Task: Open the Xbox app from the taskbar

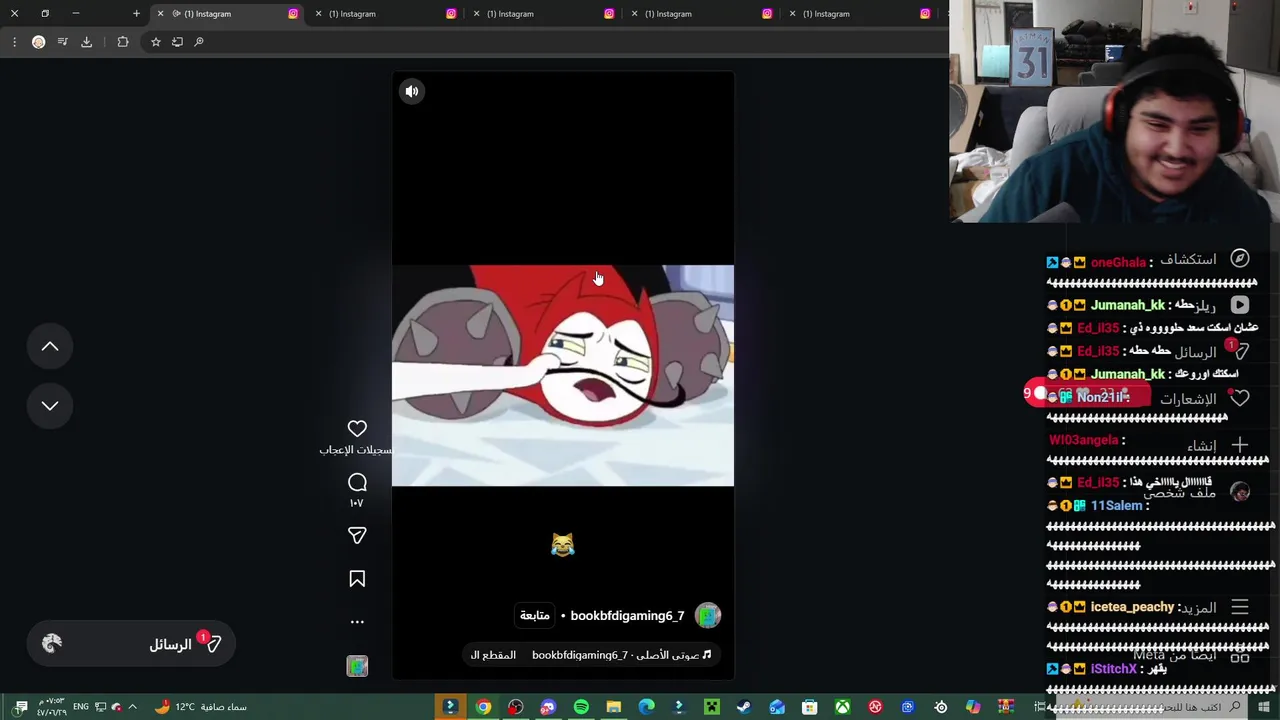Action: (x=843, y=707)
